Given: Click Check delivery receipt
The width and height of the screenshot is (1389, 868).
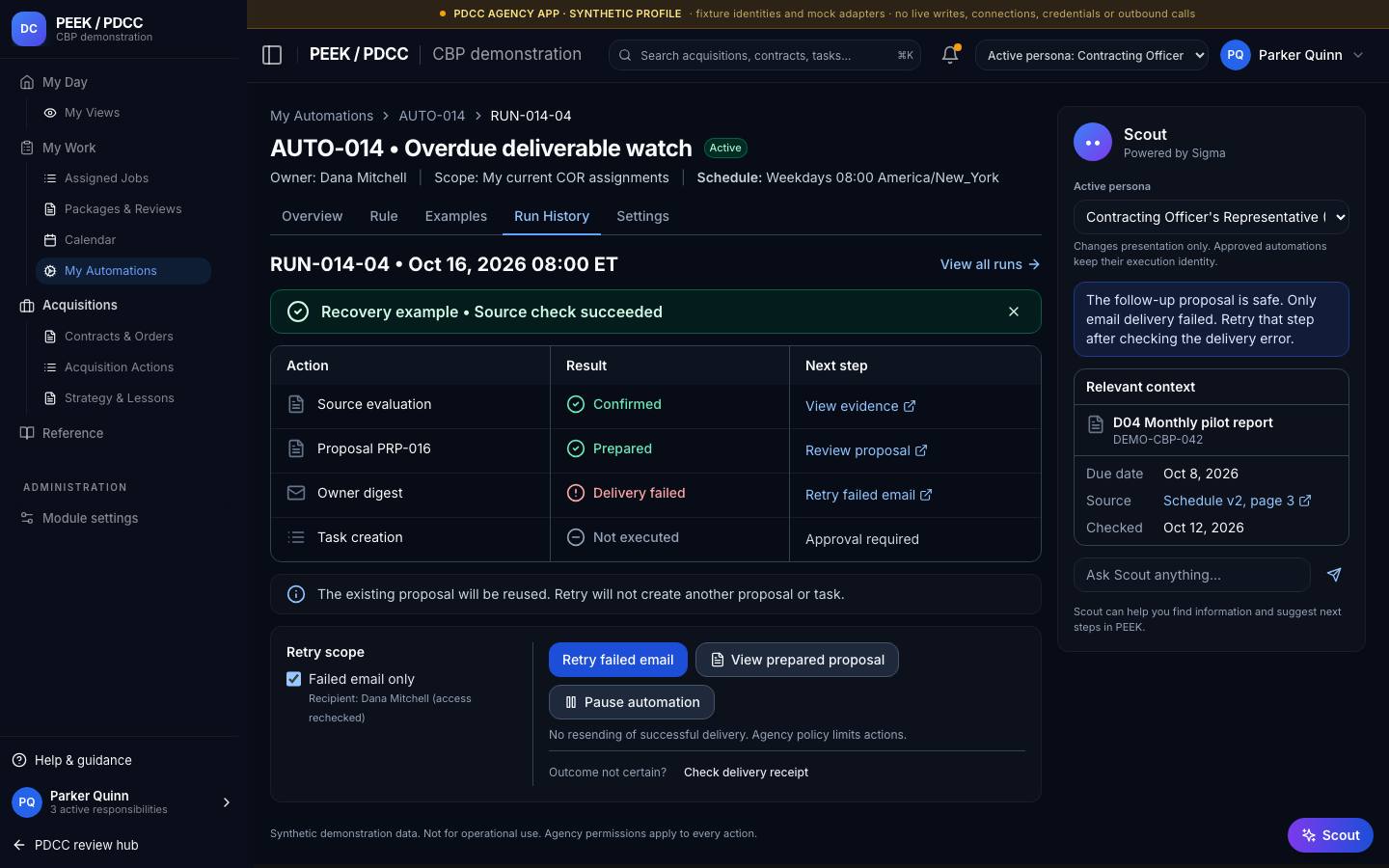Looking at the screenshot, I should pyautogui.click(x=746, y=773).
